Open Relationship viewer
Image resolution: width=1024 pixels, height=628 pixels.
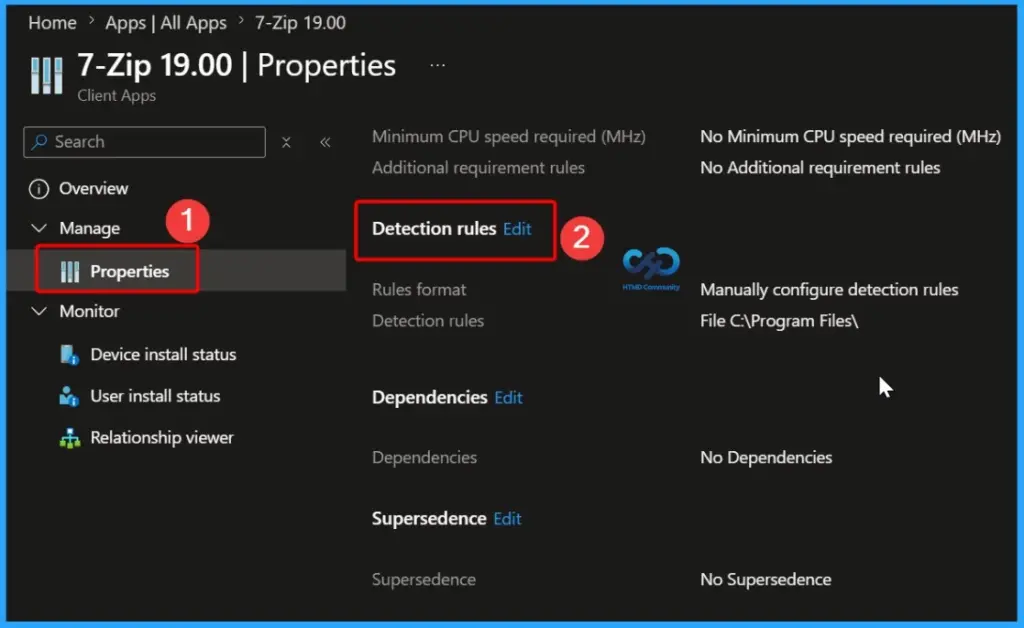(x=161, y=438)
